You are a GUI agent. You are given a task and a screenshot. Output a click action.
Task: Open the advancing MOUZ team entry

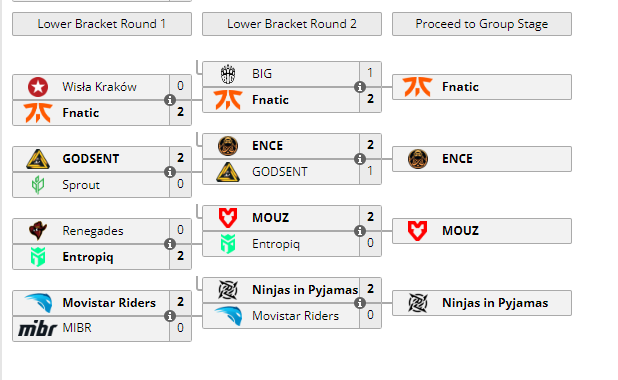coord(482,231)
